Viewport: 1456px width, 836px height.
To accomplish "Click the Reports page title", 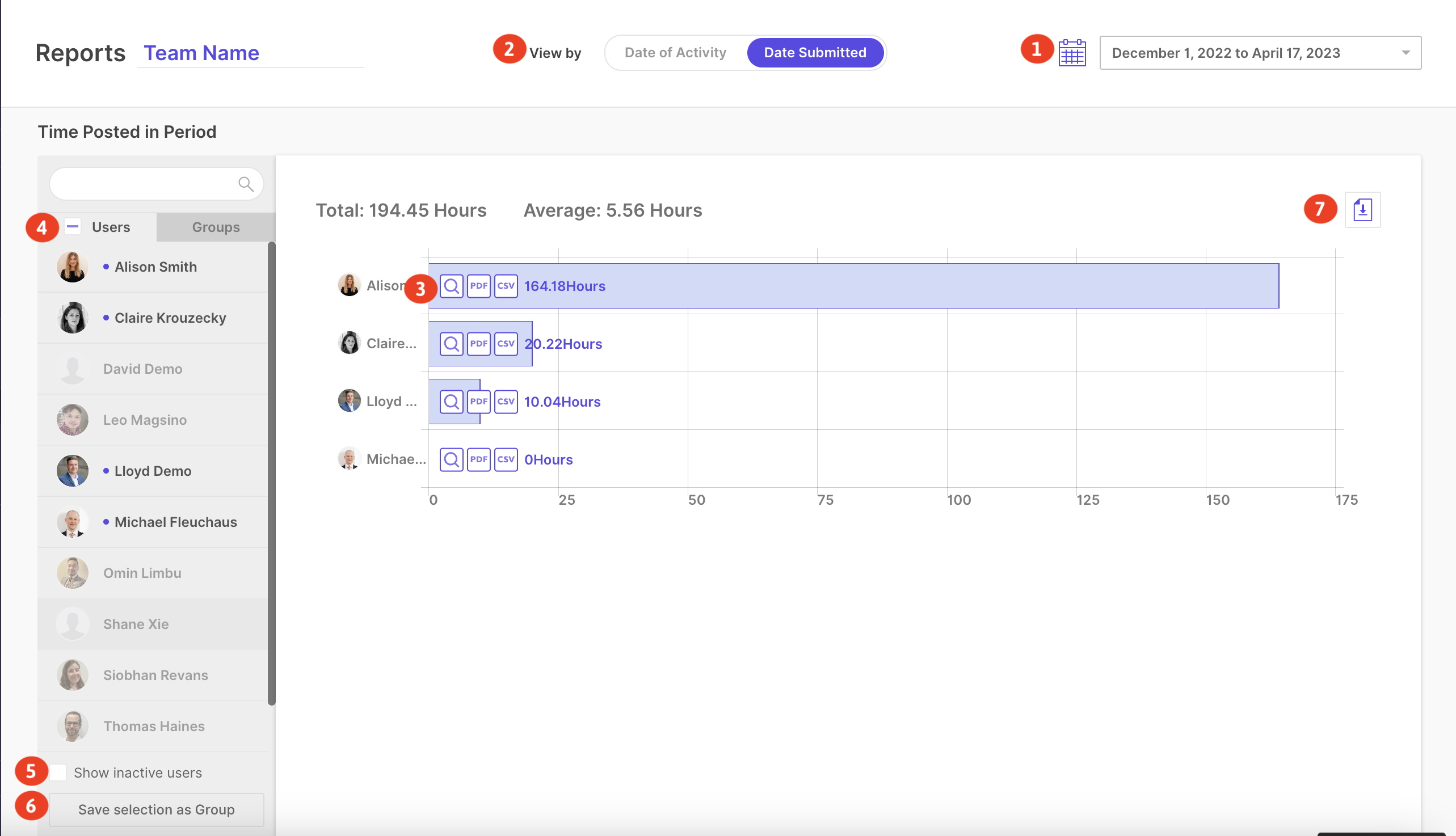I will (81, 53).
